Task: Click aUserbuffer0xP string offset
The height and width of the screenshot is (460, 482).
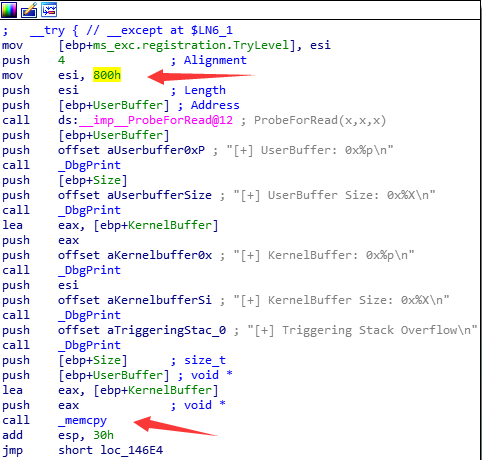Action: (156, 150)
